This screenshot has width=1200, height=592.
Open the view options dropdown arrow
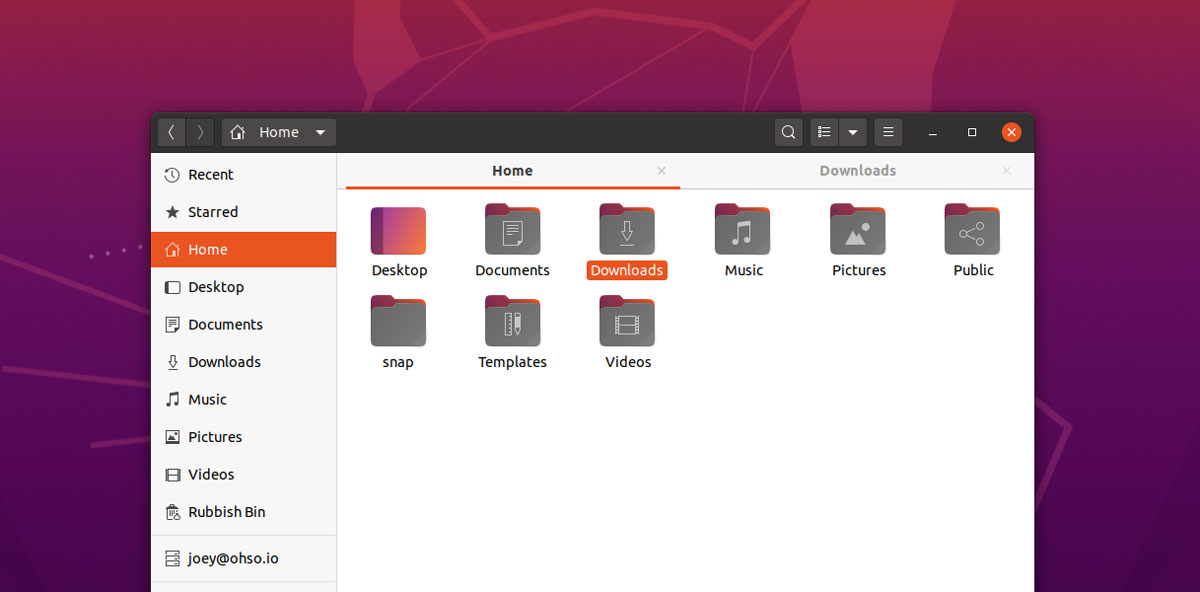pos(852,131)
